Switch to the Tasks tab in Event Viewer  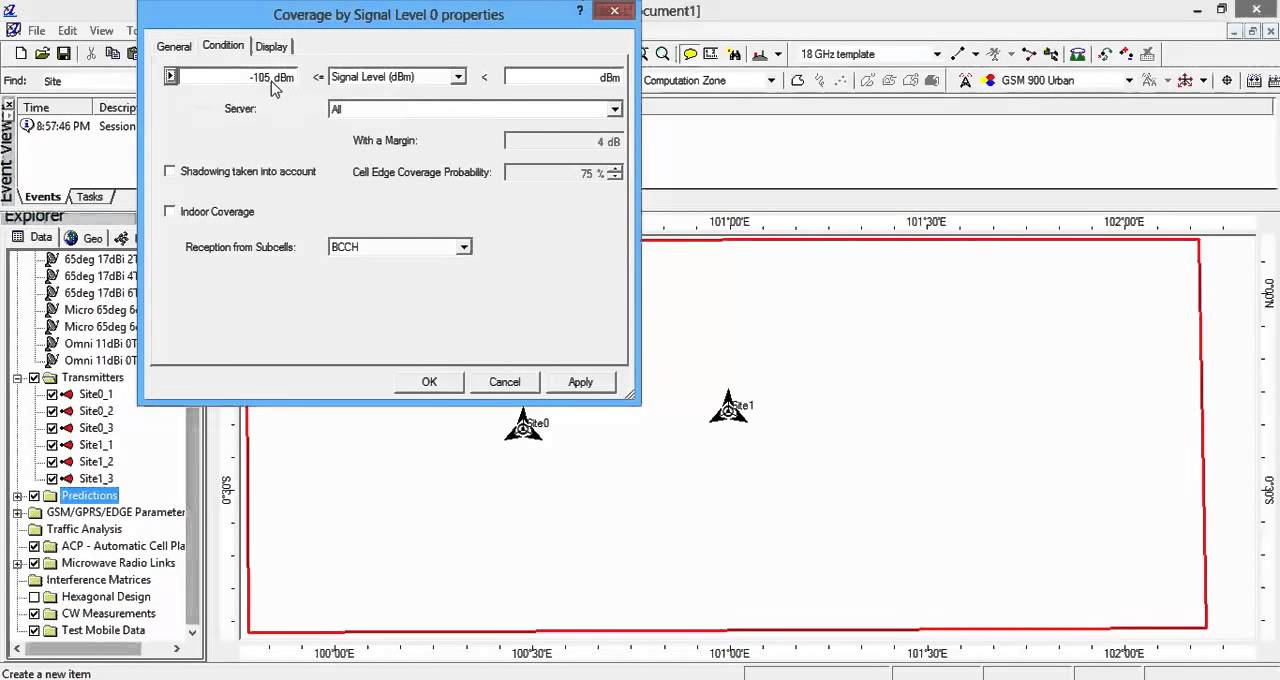point(89,197)
